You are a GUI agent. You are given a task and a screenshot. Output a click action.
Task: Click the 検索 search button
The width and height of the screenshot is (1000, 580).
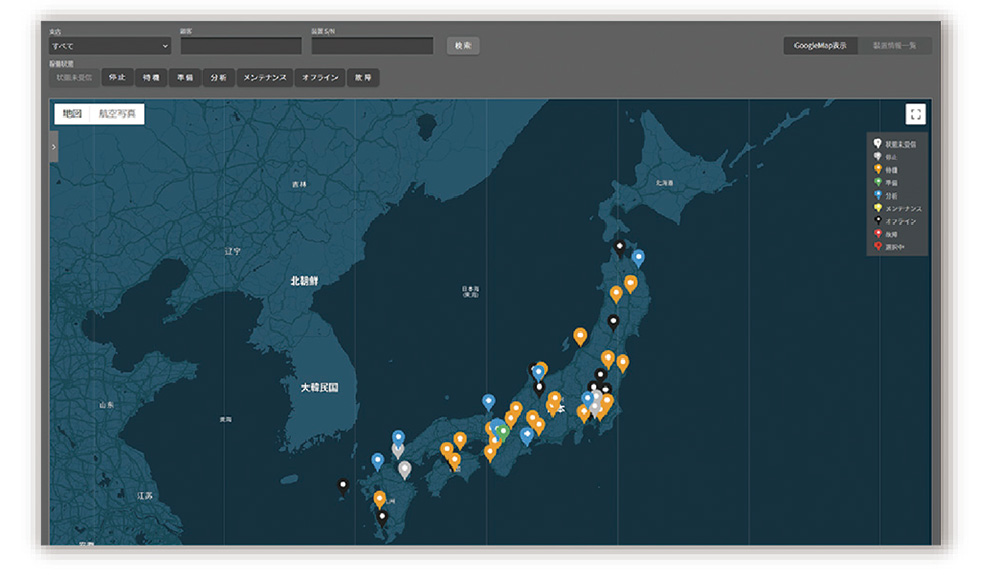click(463, 46)
